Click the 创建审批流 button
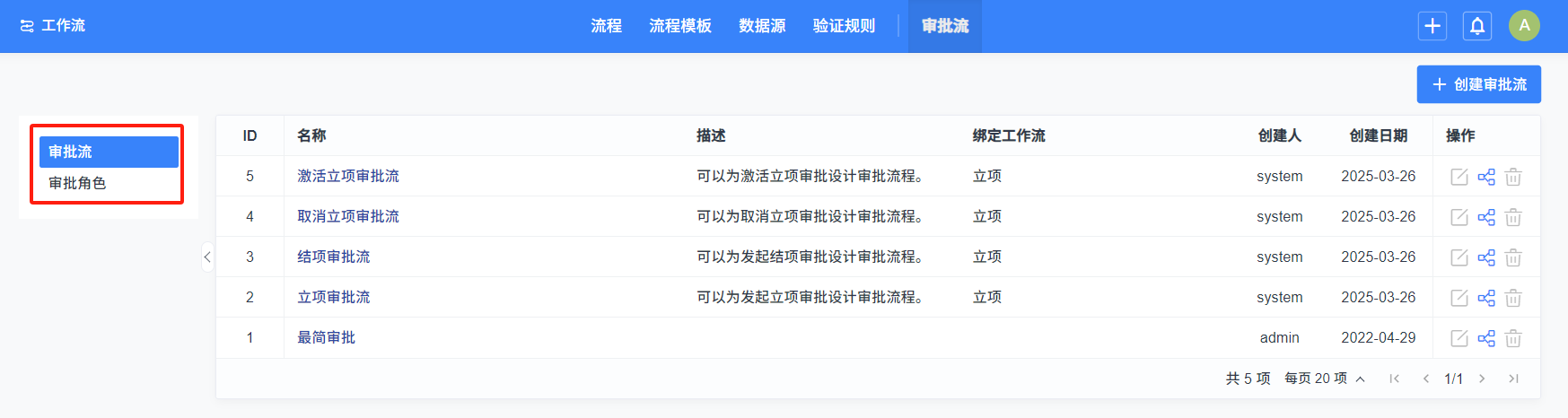The height and width of the screenshot is (418, 1568). [x=1479, y=84]
